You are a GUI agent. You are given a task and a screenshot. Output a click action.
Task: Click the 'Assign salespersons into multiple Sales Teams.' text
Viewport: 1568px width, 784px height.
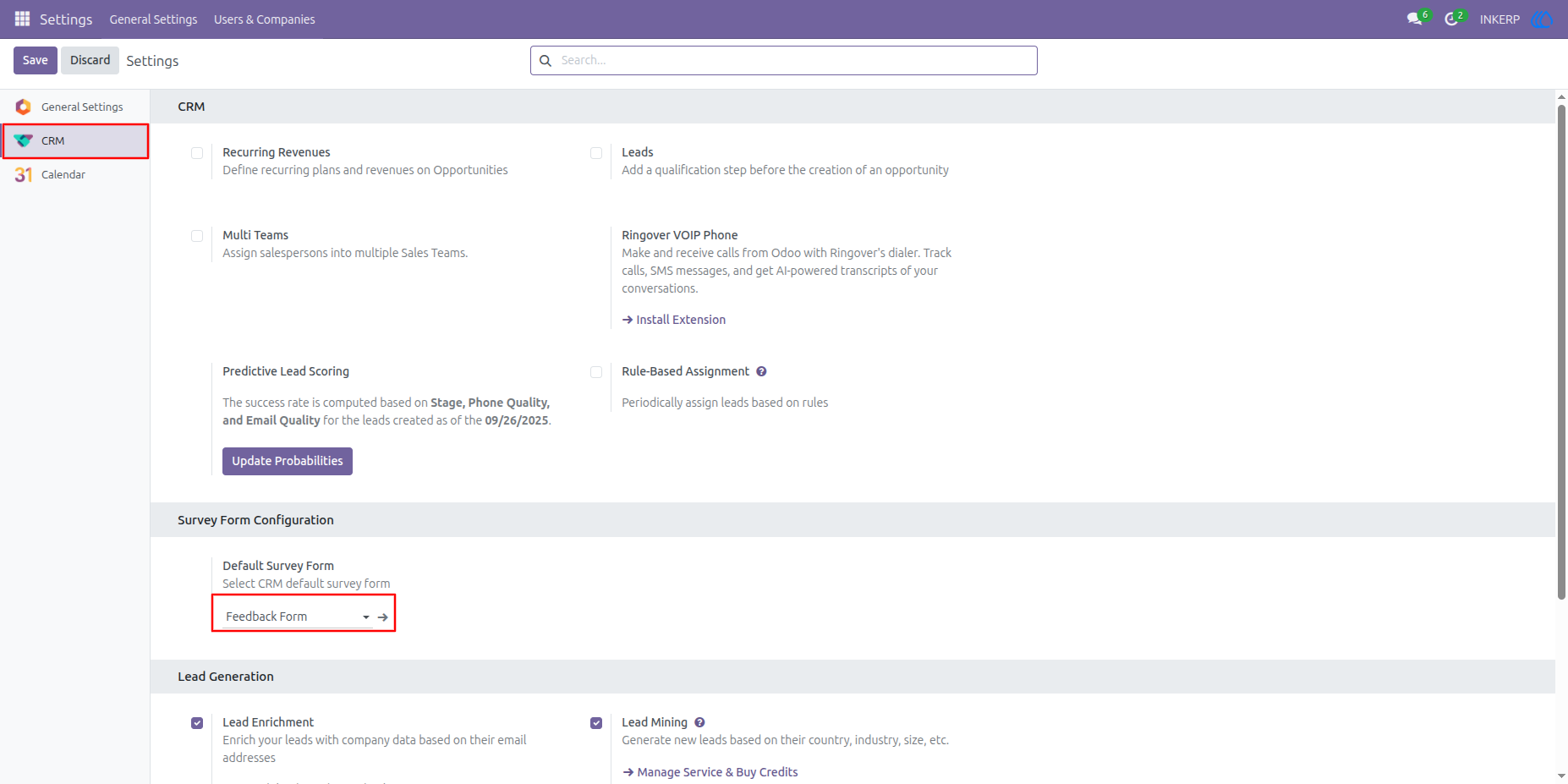[345, 253]
